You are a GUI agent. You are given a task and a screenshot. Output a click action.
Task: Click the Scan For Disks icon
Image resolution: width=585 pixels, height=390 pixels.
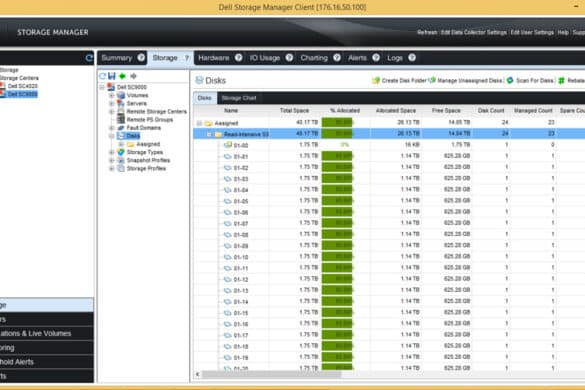pyautogui.click(x=510, y=80)
